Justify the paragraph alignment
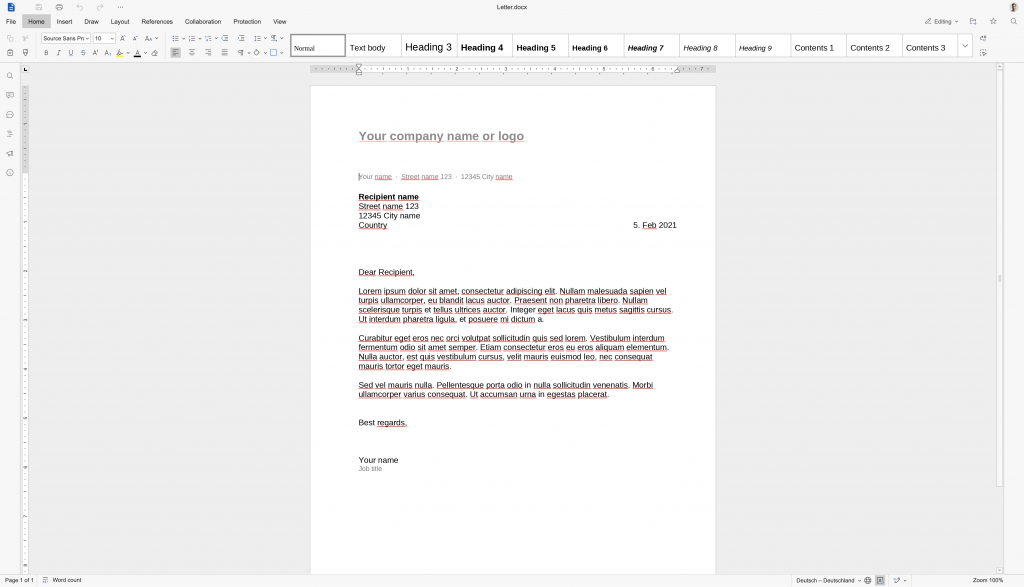Image resolution: width=1024 pixels, height=587 pixels. 224,53
